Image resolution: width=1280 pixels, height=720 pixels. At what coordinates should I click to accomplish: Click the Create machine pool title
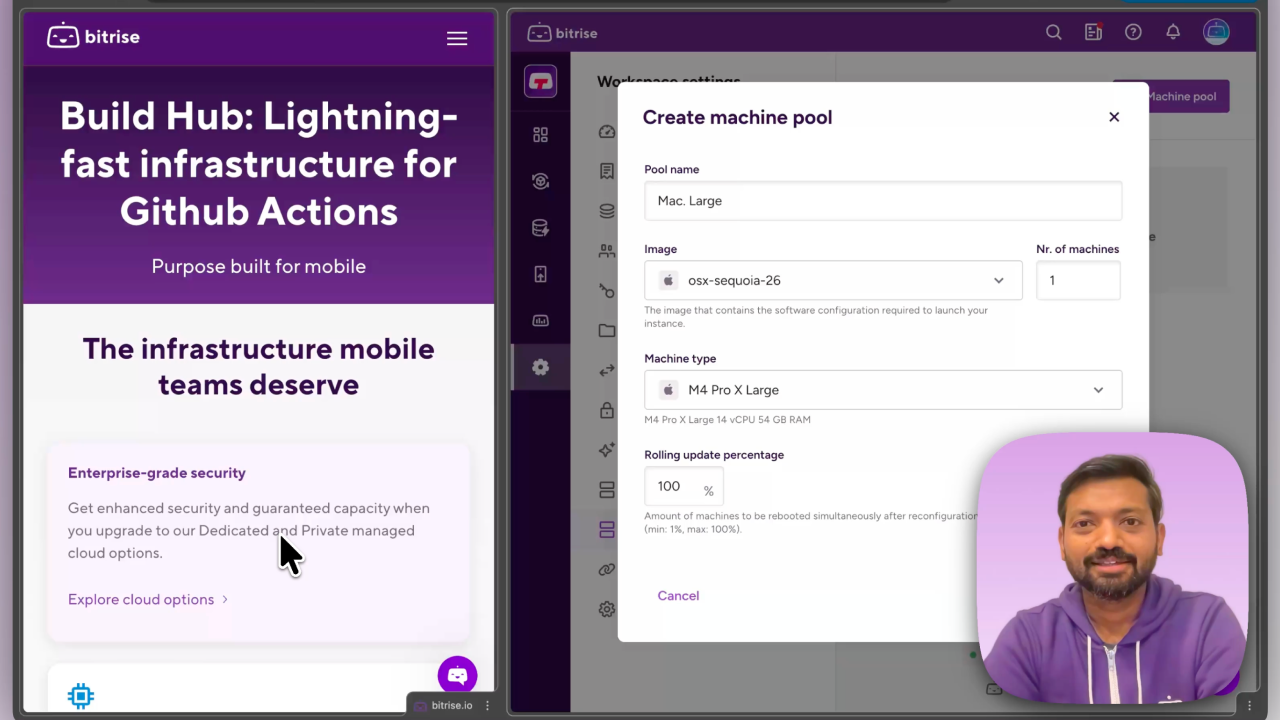click(737, 117)
